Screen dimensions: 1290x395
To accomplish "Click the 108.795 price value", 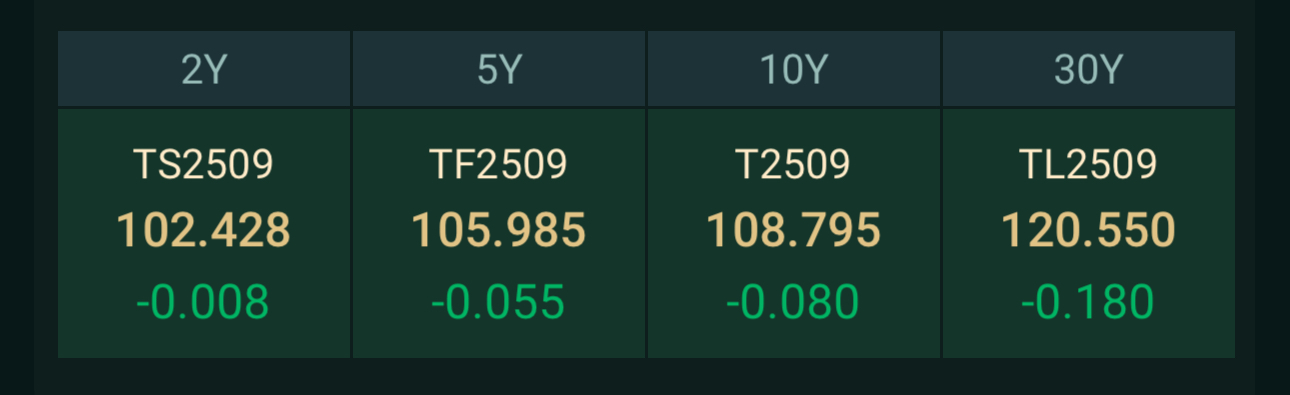I will (x=793, y=231).
